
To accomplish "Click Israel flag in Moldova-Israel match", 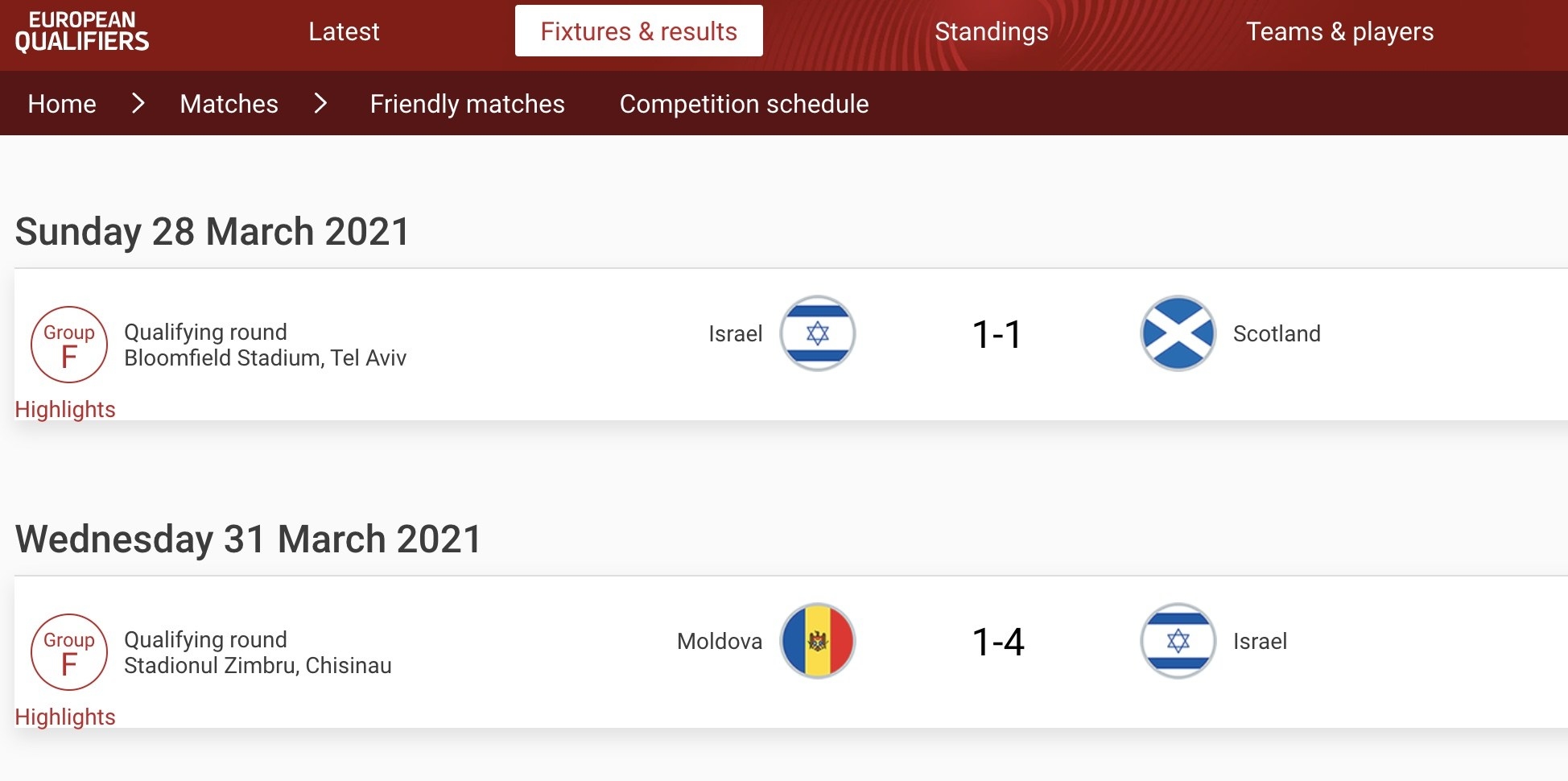I will pos(1178,641).
